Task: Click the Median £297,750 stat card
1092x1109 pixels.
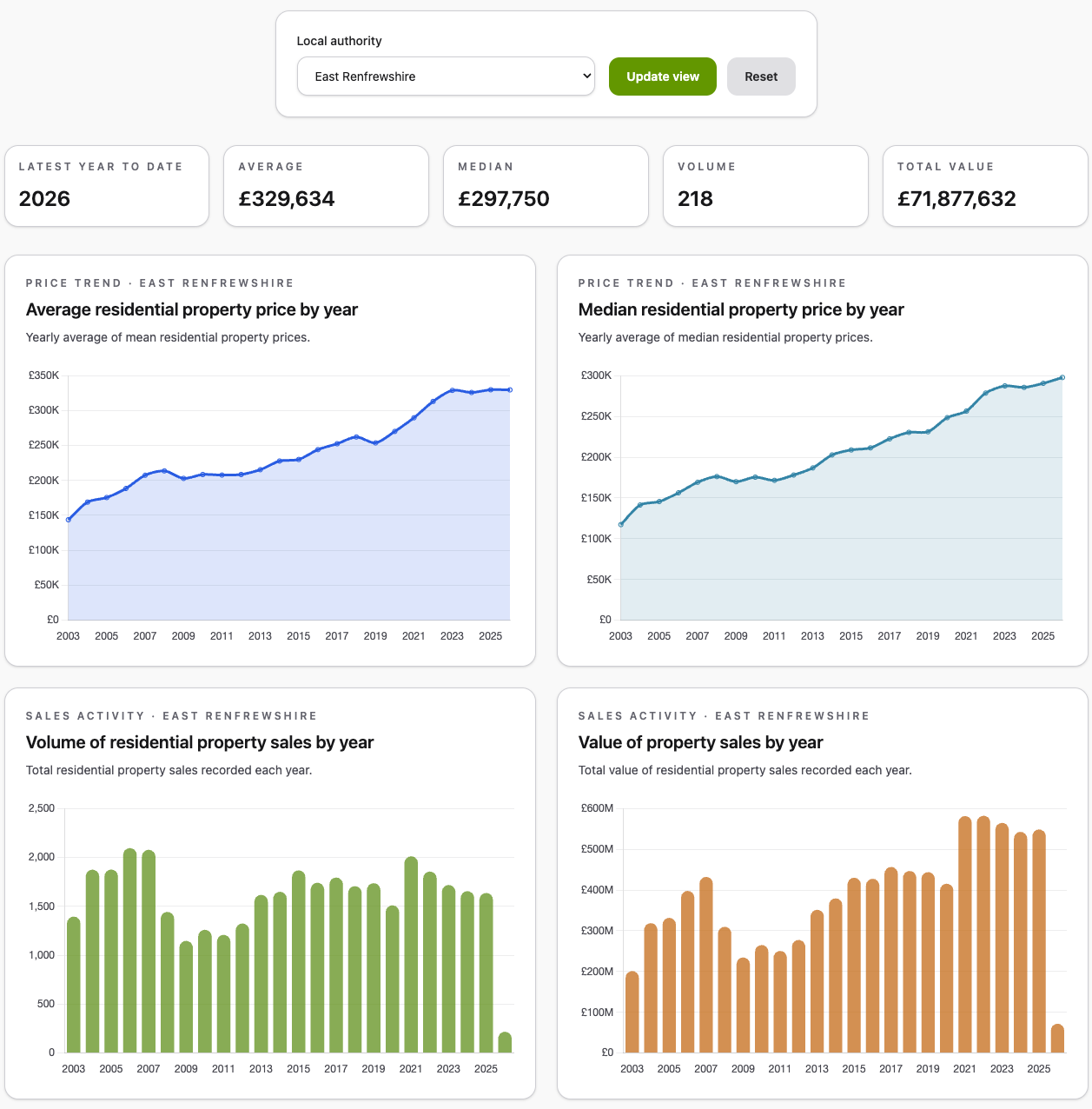Action: tap(546, 186)
